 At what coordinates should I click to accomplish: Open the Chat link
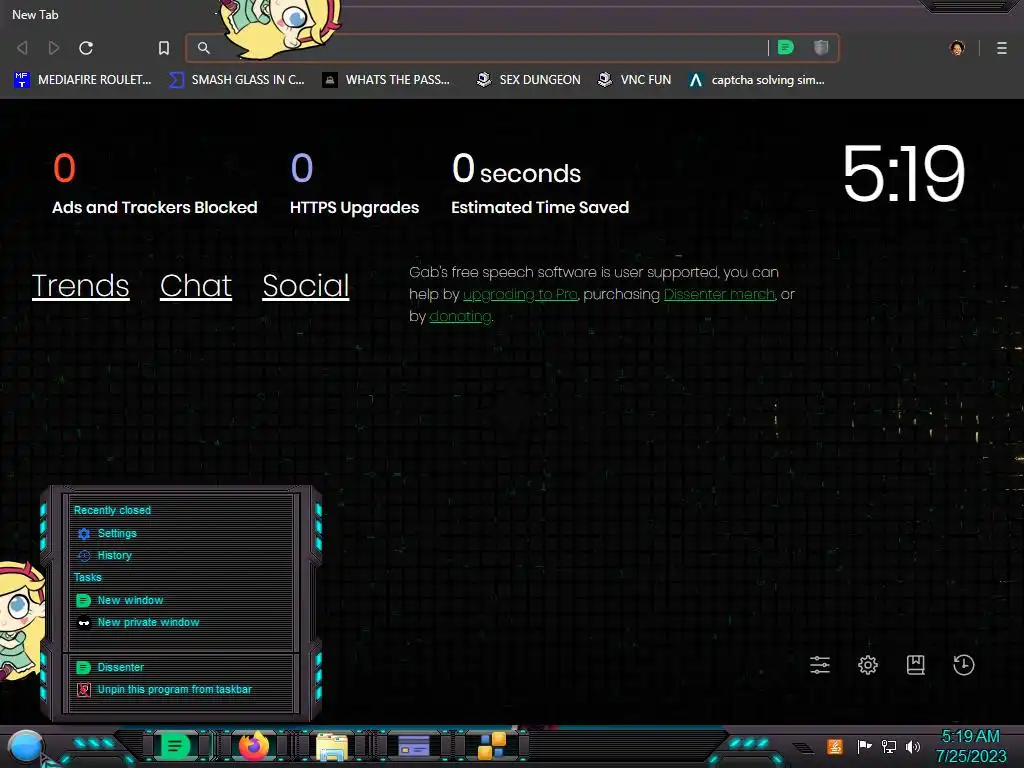point(196,285)
